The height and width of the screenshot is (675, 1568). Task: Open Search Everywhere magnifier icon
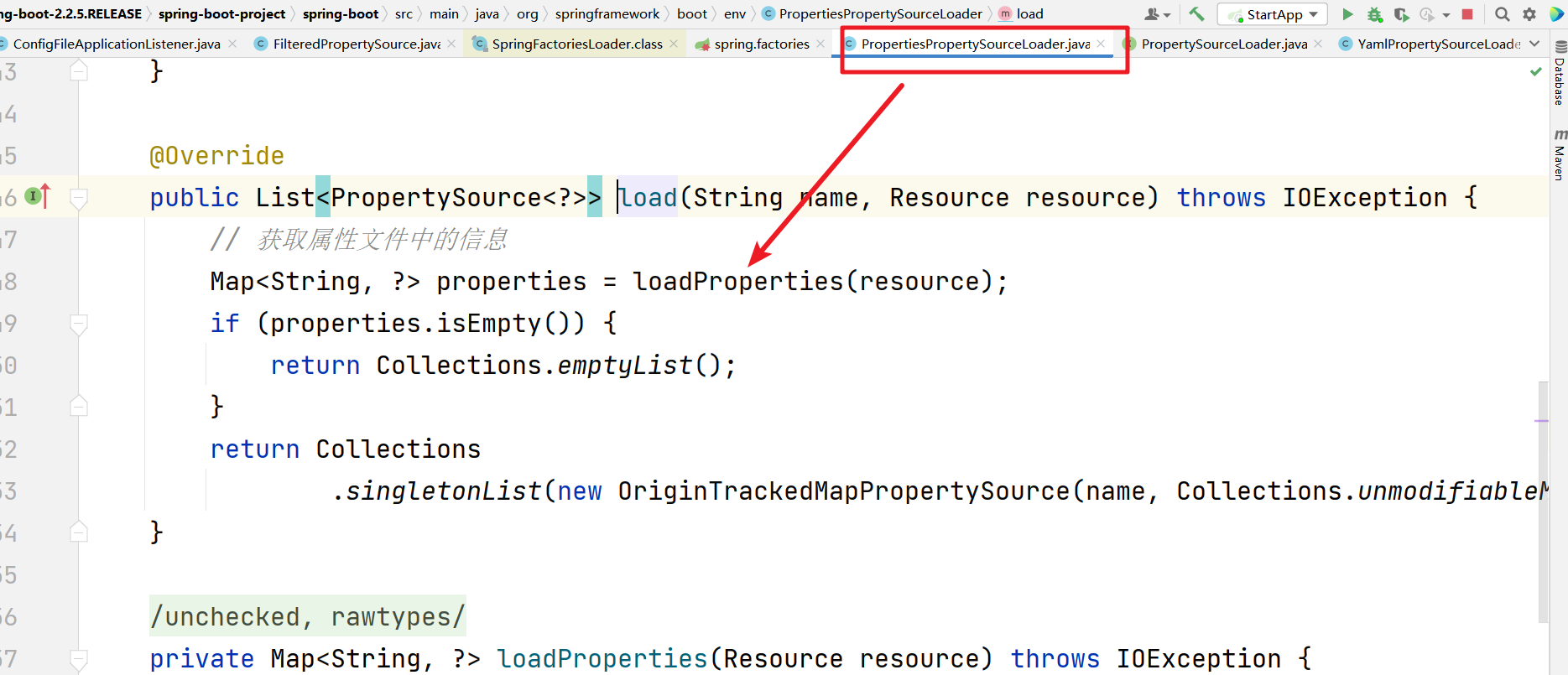[x=1503, y=14]
